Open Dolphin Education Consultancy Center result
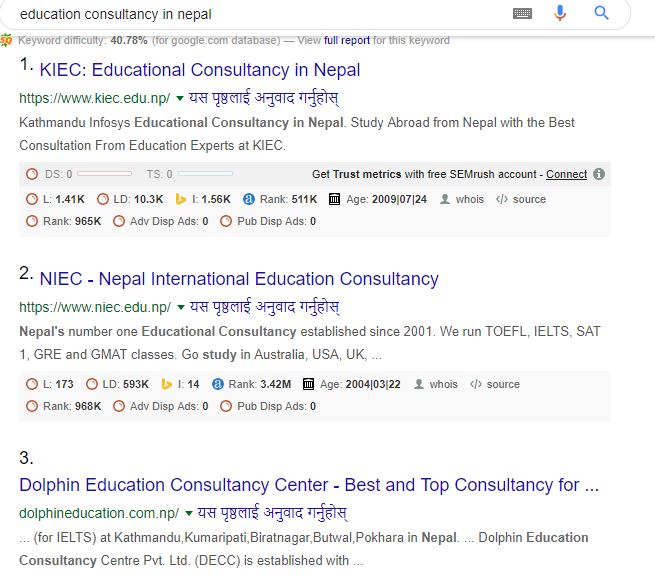The image size is (655, 575). click(309, 485)
